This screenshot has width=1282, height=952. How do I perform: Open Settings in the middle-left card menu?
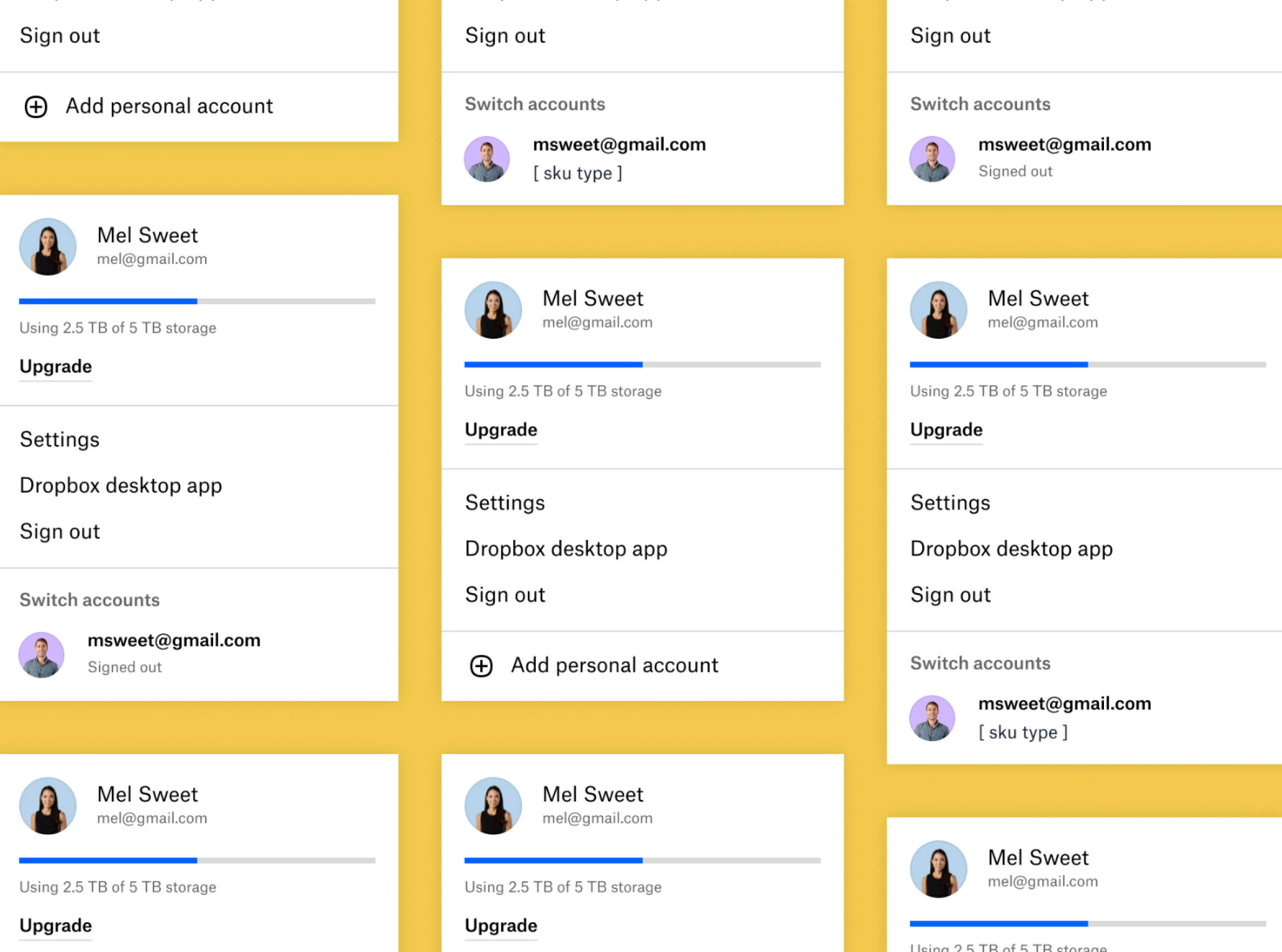(x=60, y=440)
